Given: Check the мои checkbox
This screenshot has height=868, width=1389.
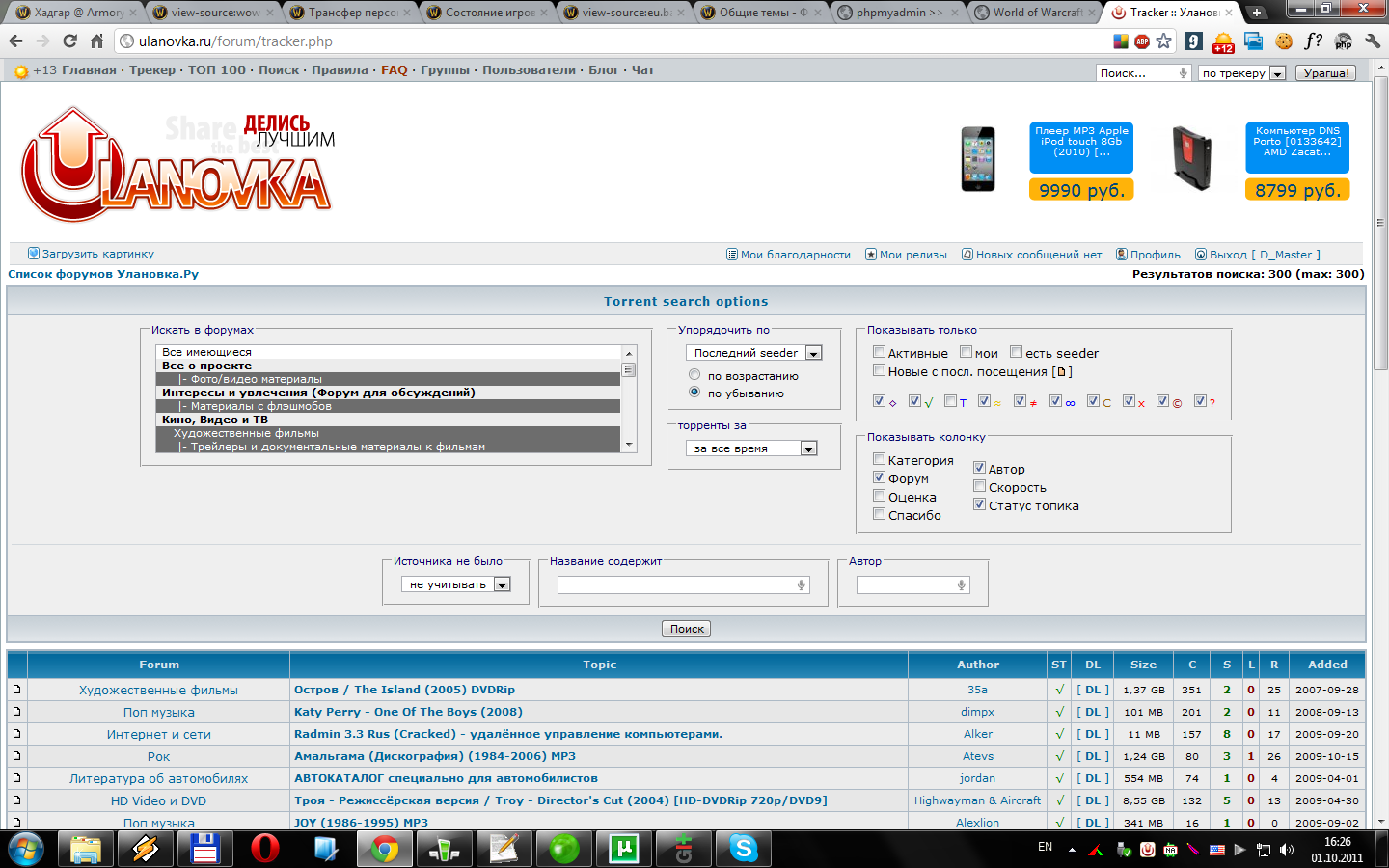Looking at the screenshot, I should [966, 352].
